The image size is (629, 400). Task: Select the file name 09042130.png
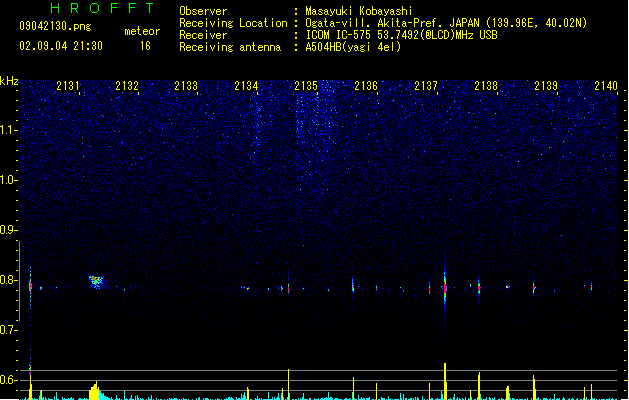point(55,26)
